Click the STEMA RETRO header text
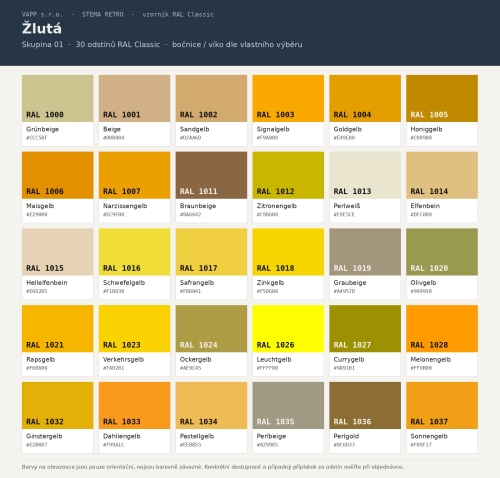This screenshot has width=500, height=478. [x=103, y=14]
